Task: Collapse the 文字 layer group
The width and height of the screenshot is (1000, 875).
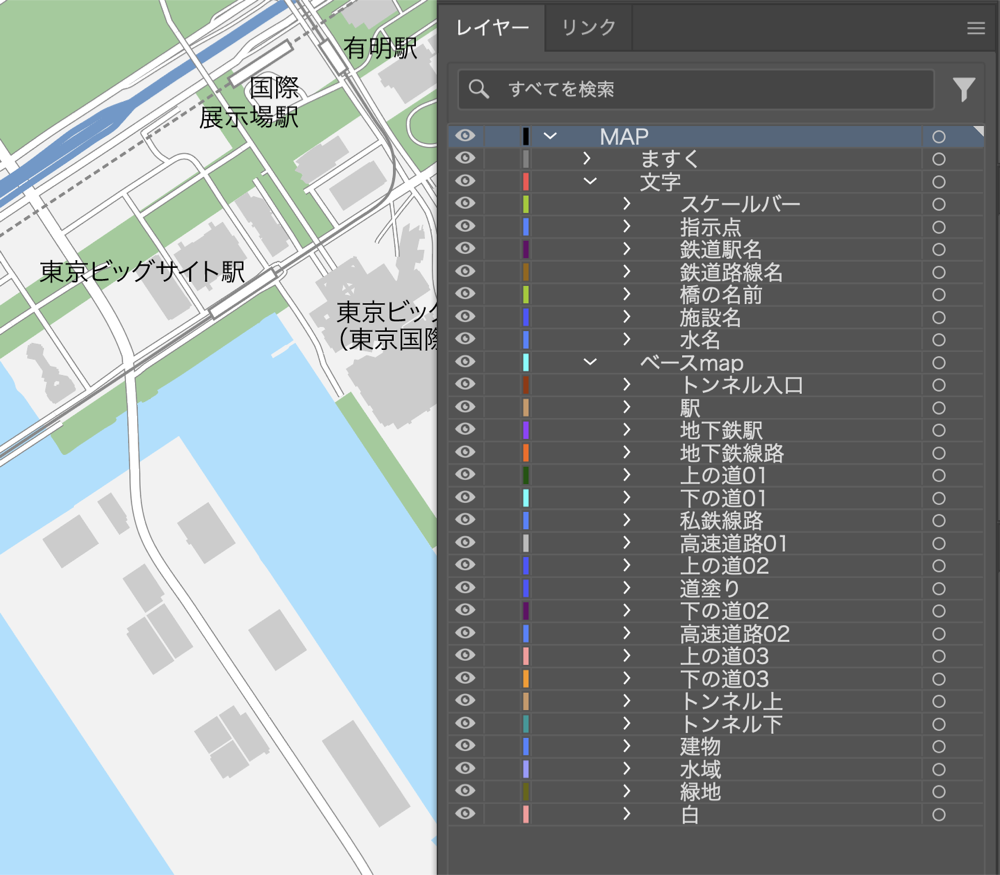Action: tap(589, 181)
